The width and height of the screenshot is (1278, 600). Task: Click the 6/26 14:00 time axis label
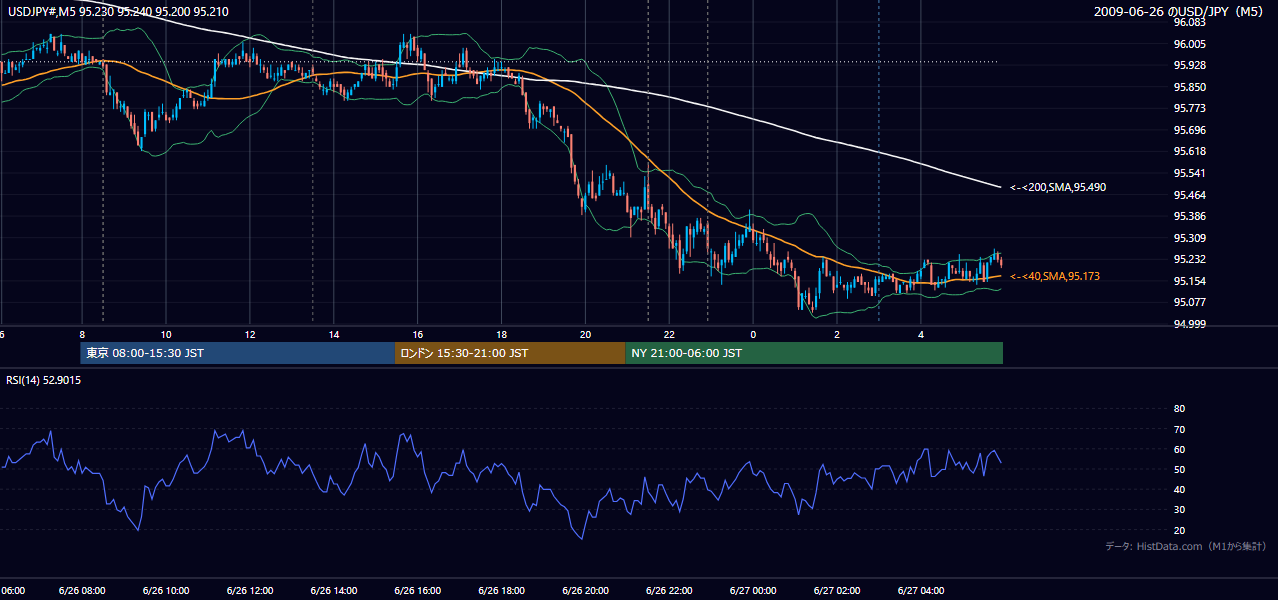333,590
